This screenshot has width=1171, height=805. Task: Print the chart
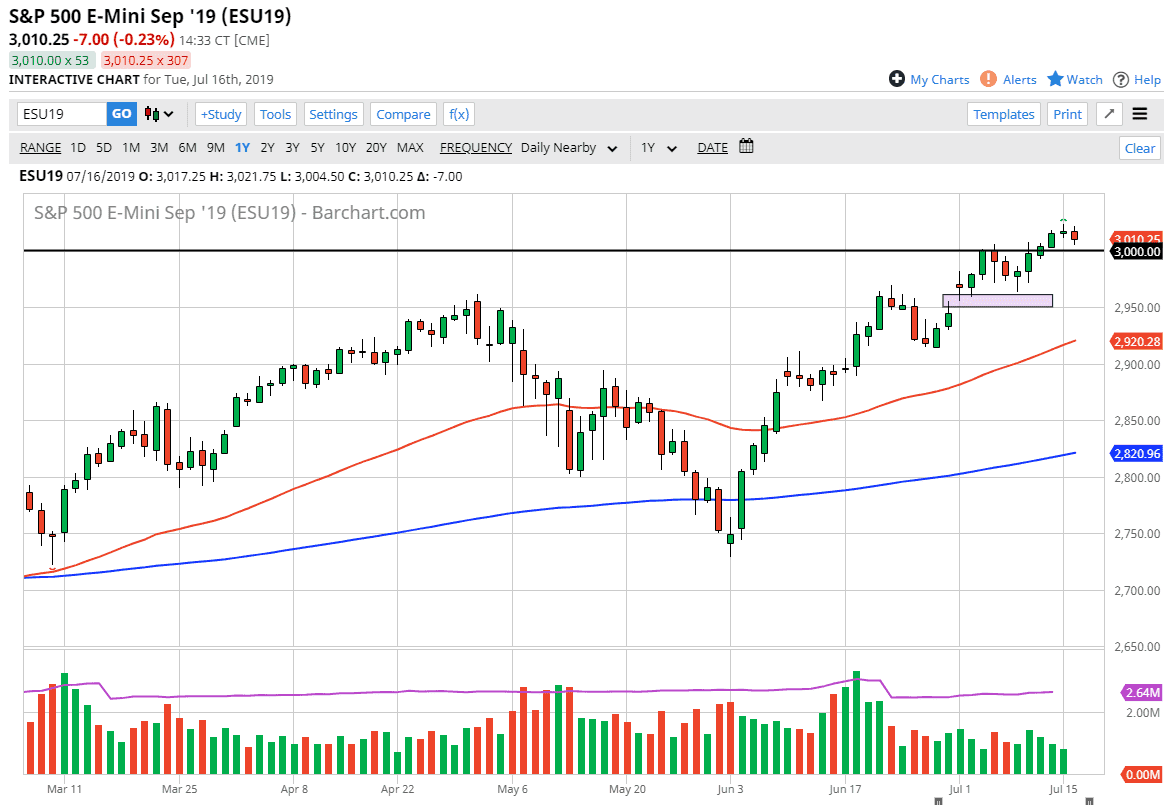point(1067,114)
